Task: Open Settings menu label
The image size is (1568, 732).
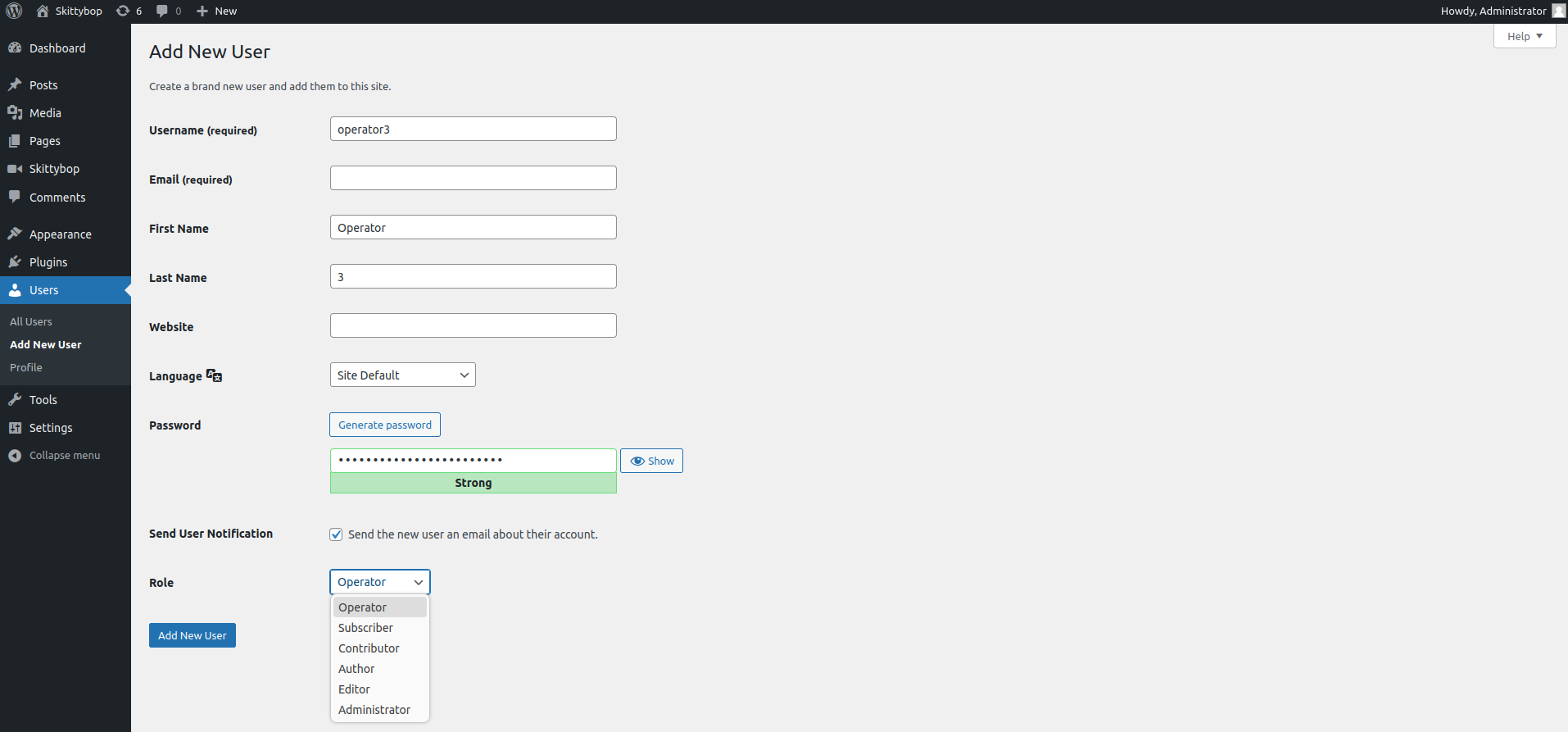Action: pos(51,428)
